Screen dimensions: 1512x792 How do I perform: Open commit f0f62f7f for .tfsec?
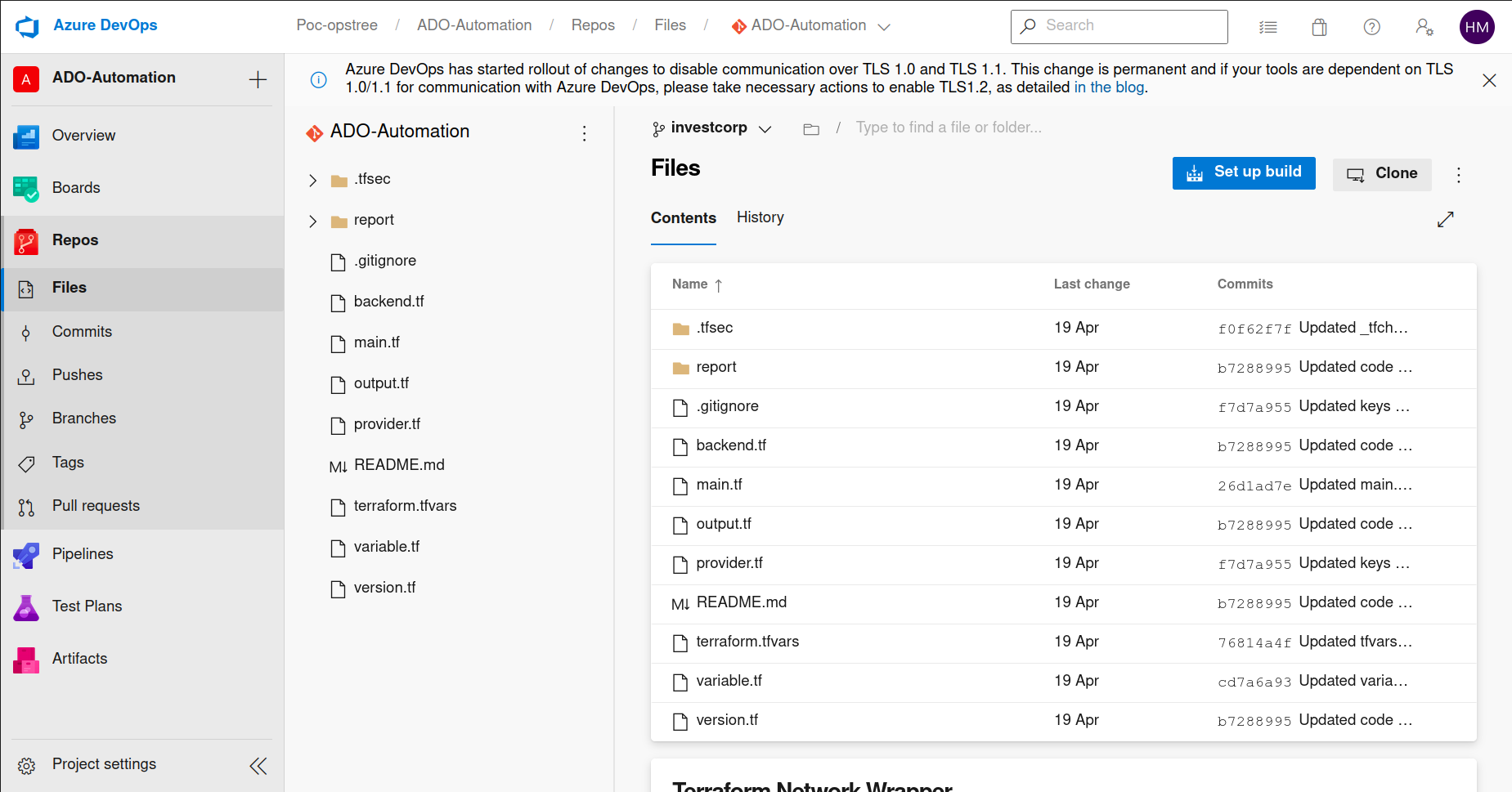[x=1254, y=329]
